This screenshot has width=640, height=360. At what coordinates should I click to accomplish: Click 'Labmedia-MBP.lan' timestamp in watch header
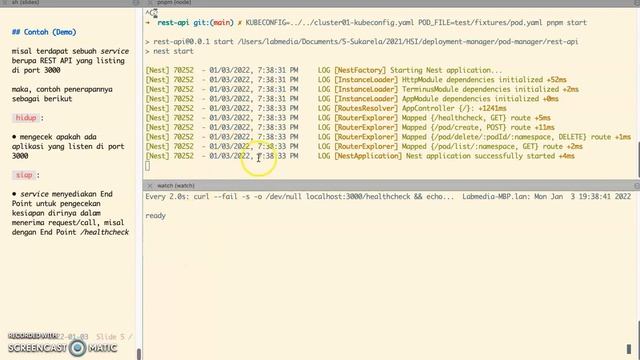[547, 197]
